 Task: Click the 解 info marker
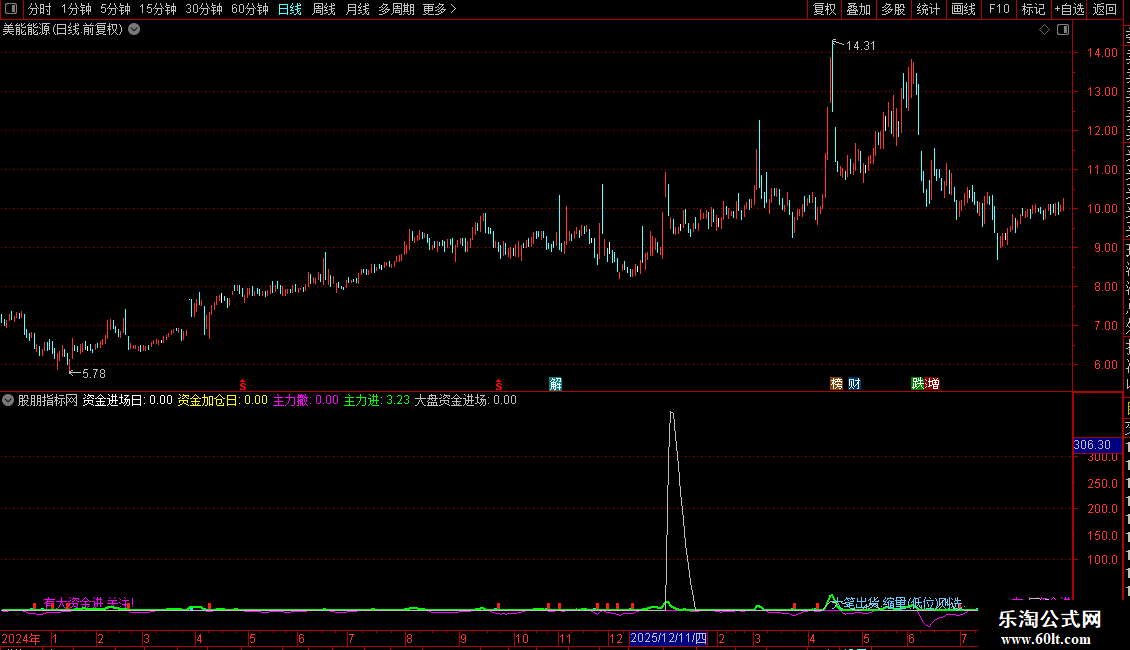(556, 384)
